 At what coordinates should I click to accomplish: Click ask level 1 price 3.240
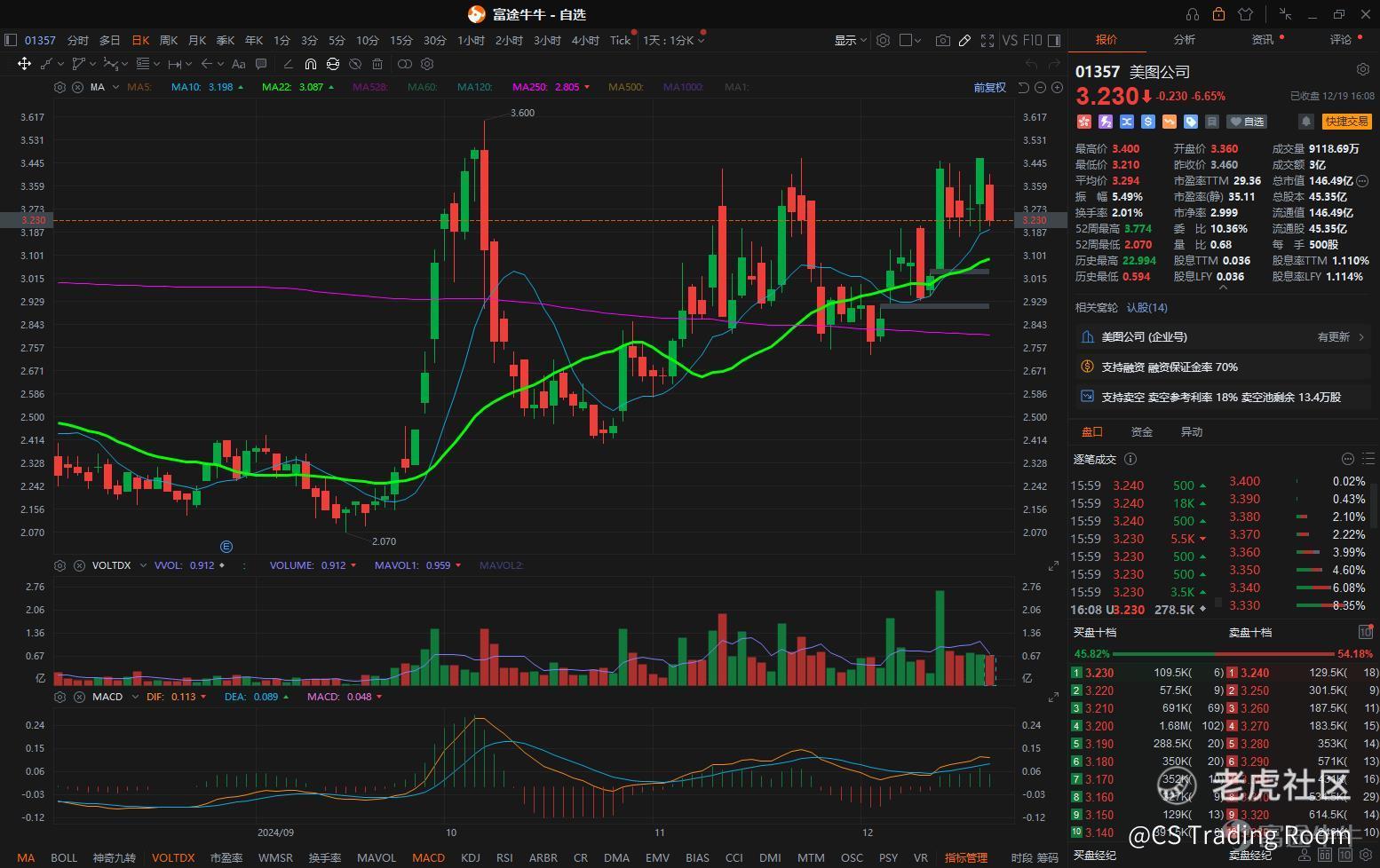coord(1255,673)
